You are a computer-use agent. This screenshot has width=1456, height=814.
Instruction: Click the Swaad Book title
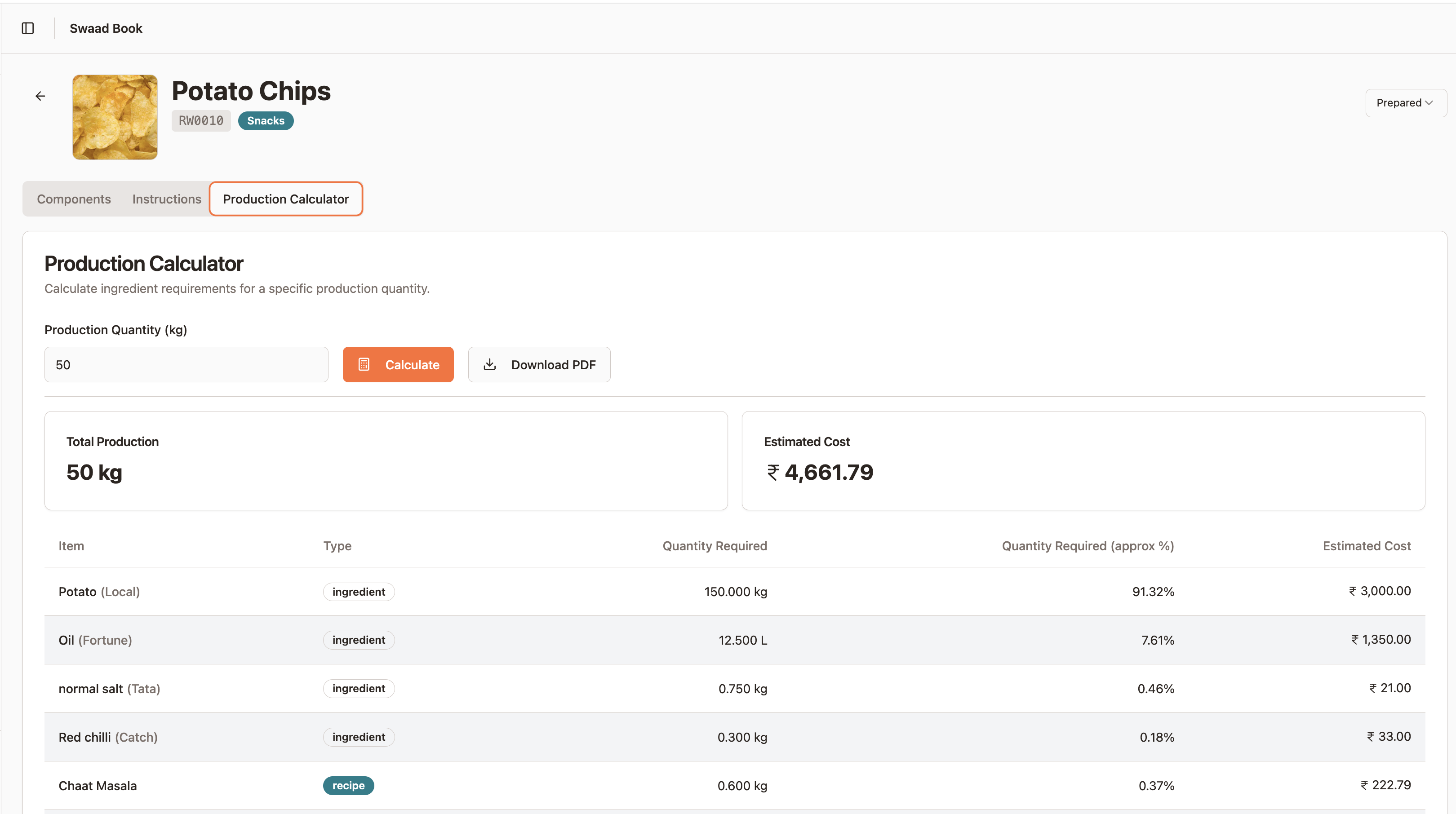(x=106, y=28)
